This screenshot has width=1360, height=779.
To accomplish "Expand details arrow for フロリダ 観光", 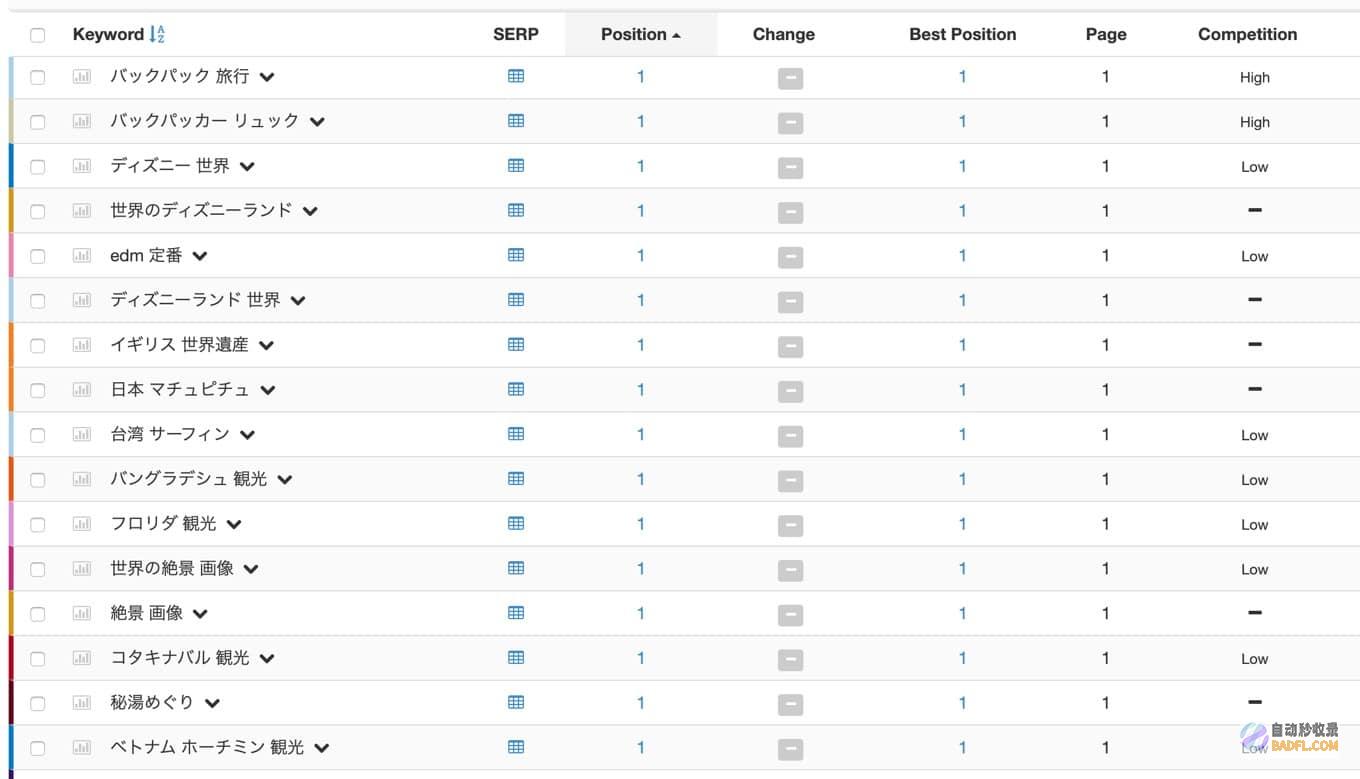I will point(234,525).
